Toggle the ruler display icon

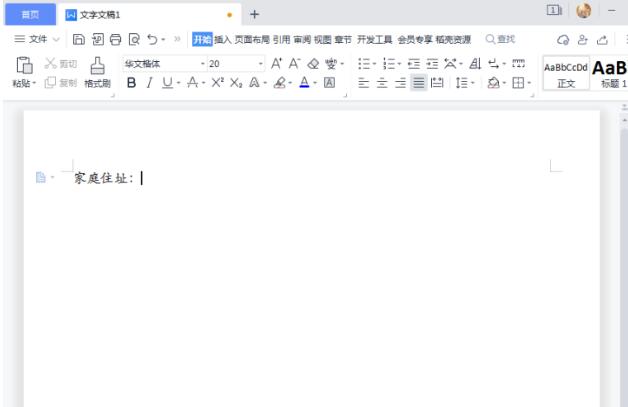click(518, 63)
